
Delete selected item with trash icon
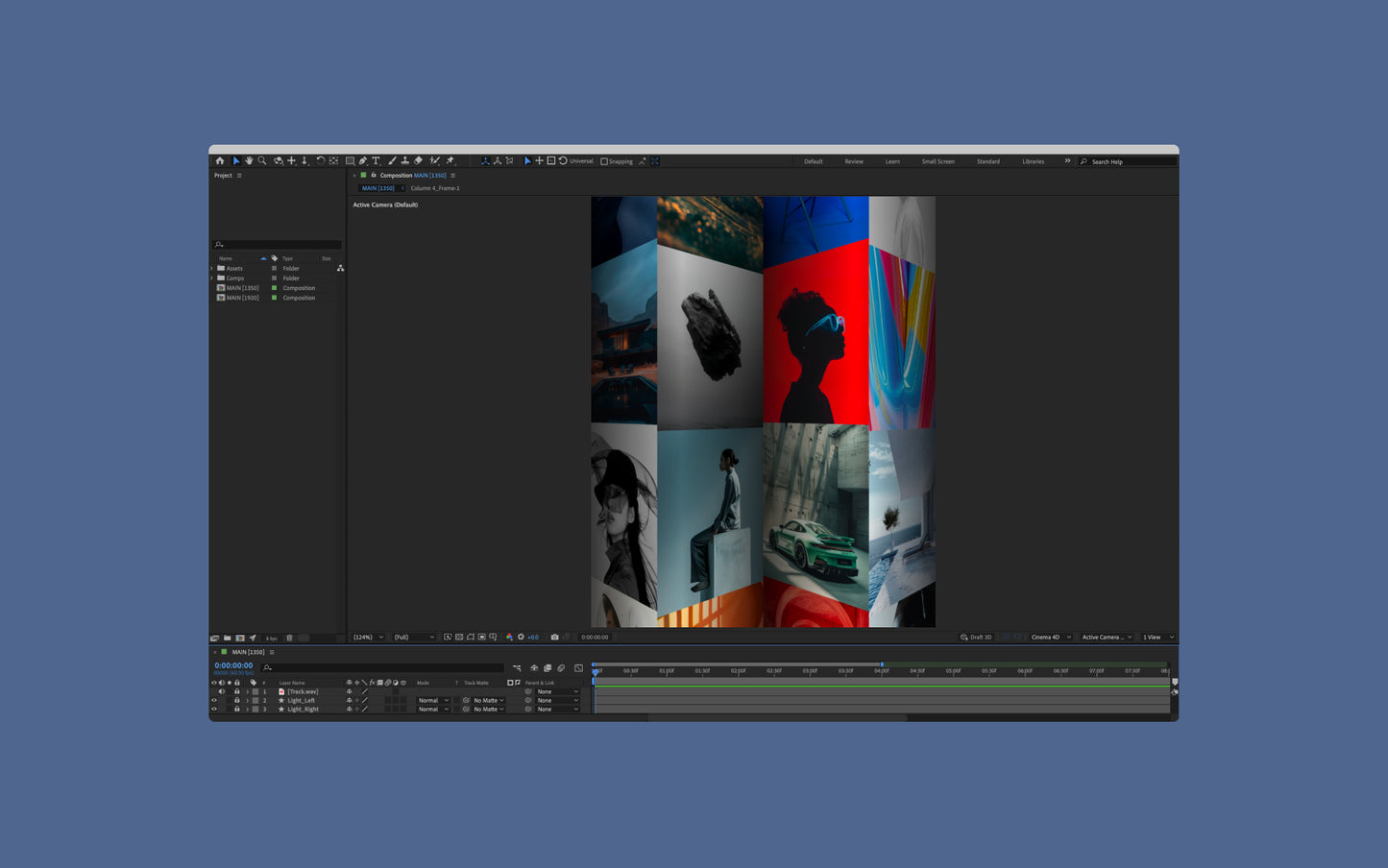click(x=289, y=638)
